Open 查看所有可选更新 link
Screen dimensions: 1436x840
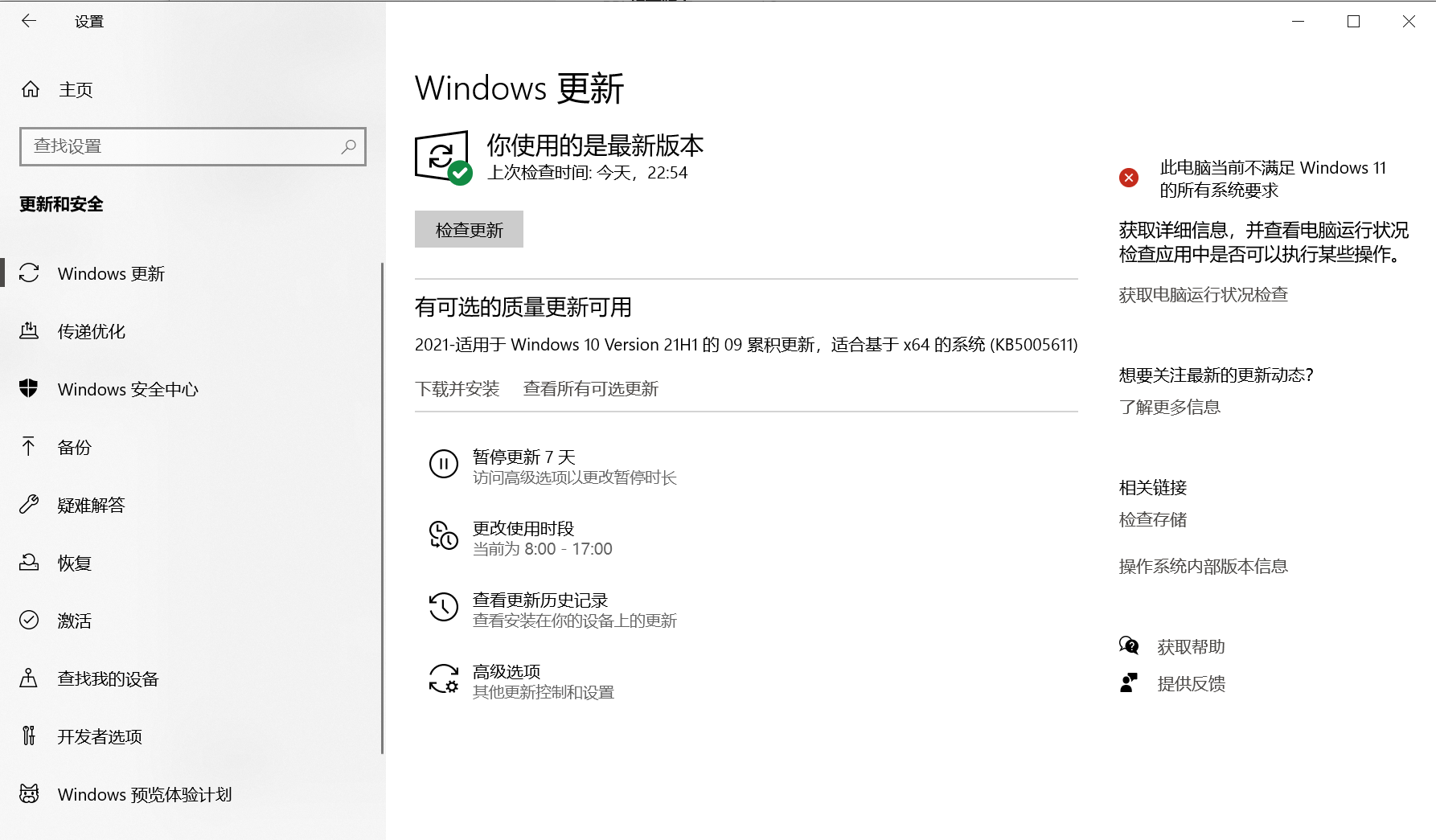click(591, 389)
